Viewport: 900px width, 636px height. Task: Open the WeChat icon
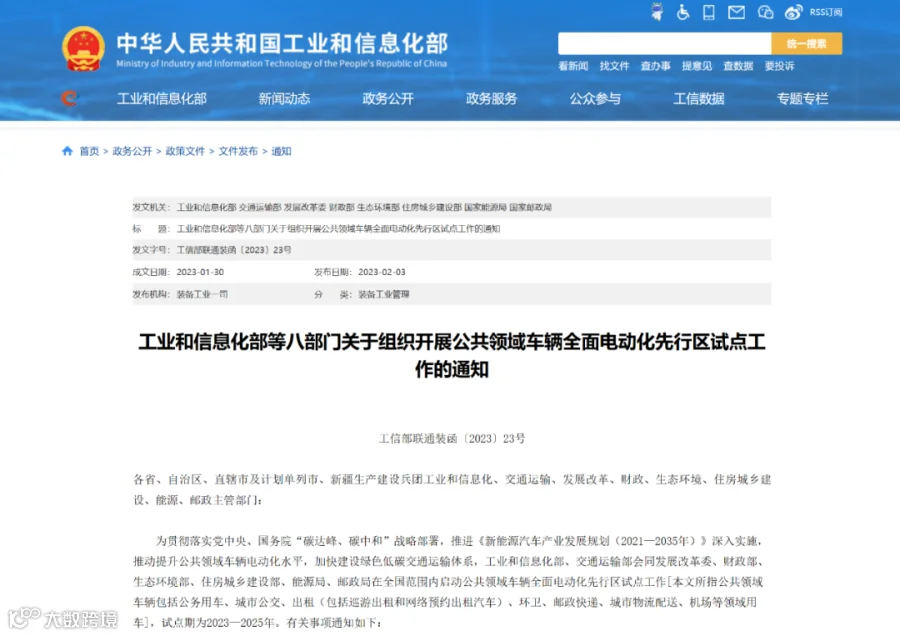pos(765,11)
